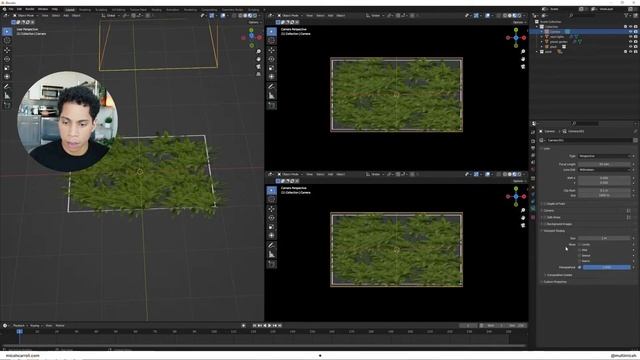Toggle camera view icon in left viewport
The width and height of the screenshot is (640, 360).
[x=258, y=67]
